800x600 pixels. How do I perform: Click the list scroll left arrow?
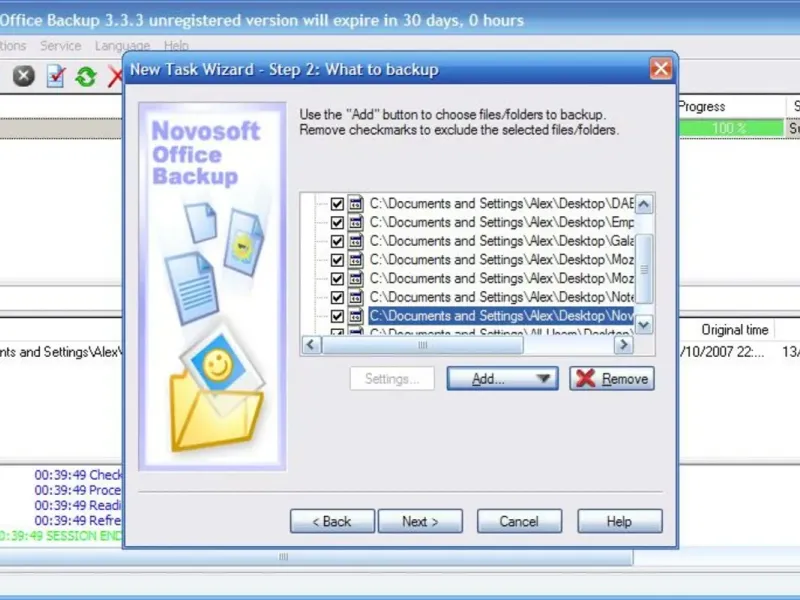click(x=311, y=345)
